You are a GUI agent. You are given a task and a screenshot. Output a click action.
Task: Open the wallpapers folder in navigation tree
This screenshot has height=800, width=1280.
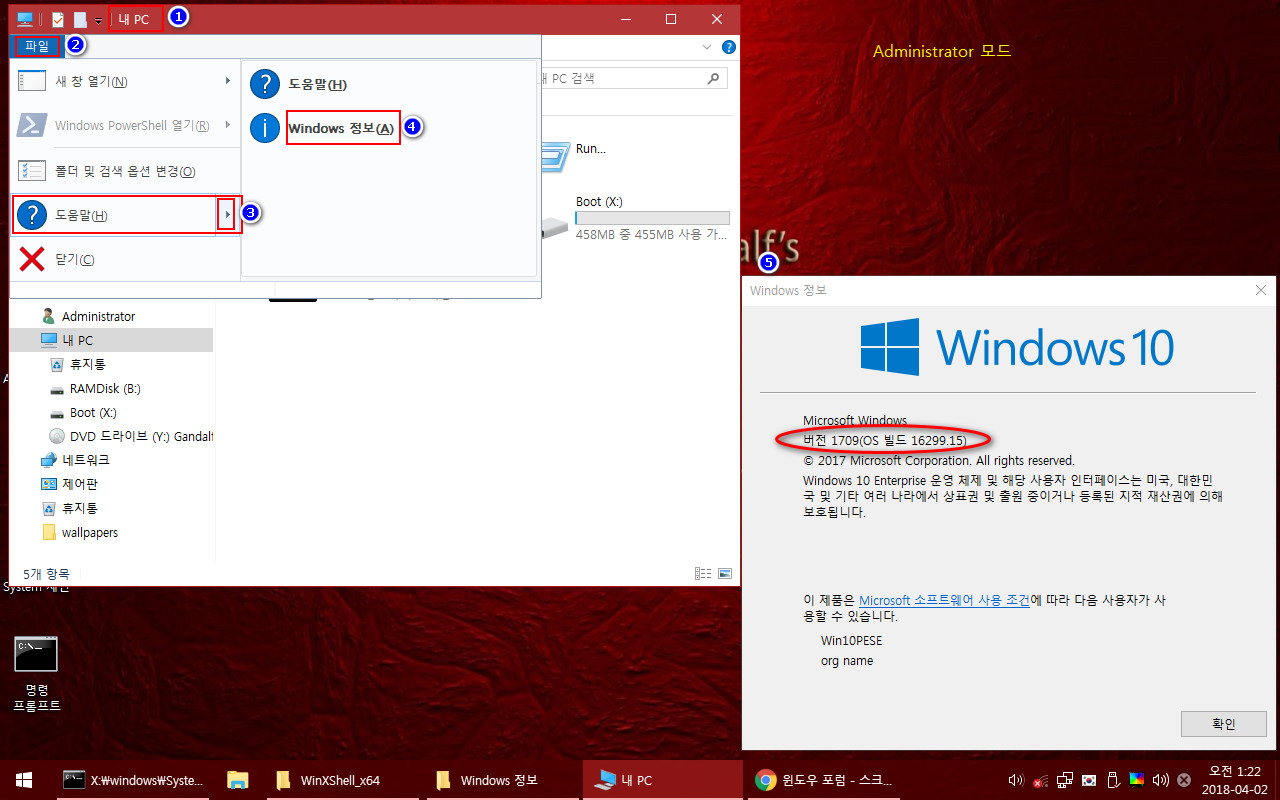pyautogui.click(x=79, y=532)
